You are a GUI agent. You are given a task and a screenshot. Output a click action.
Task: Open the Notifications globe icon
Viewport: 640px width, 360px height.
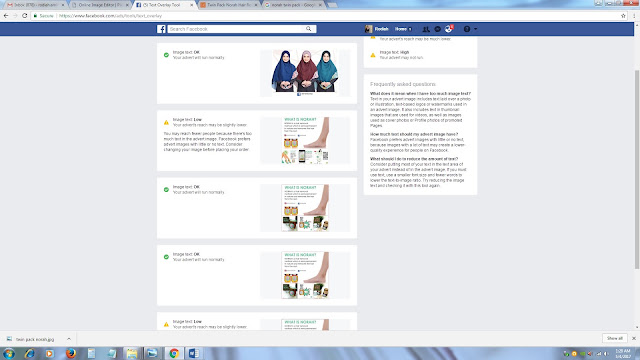[x=448, y=29]
